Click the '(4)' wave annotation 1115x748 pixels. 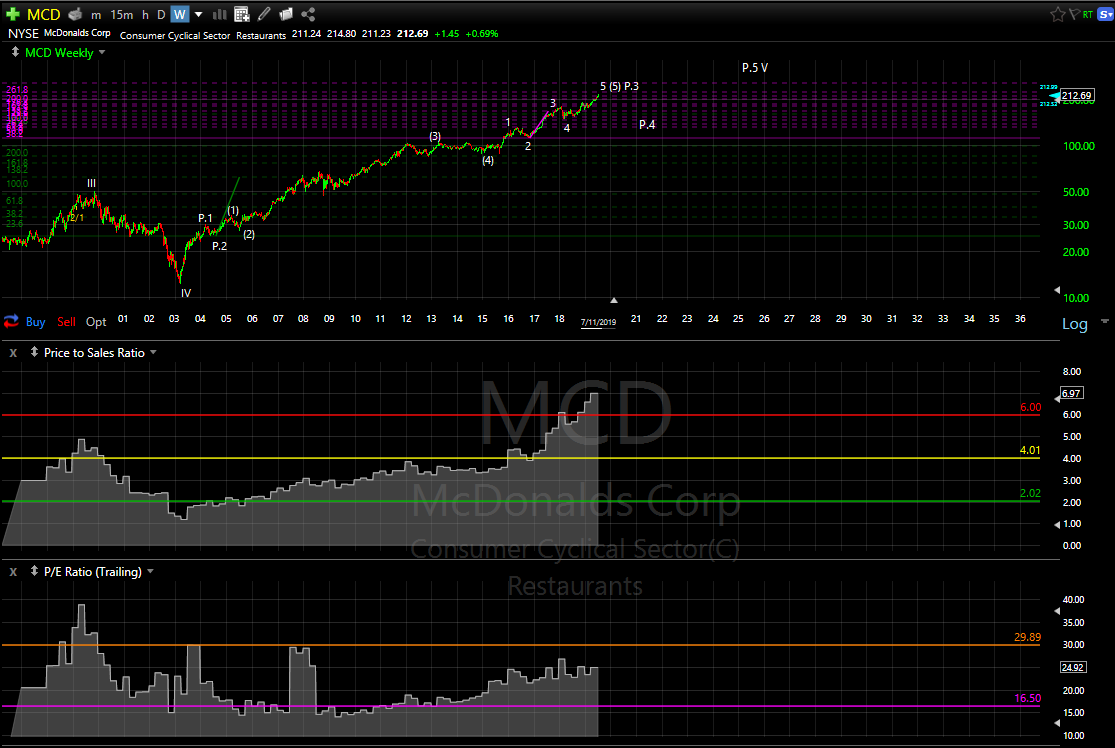(488, 160)
